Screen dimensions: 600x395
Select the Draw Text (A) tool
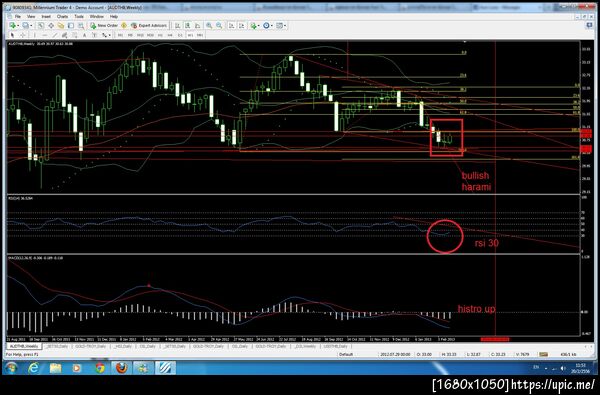pos(85,35)
